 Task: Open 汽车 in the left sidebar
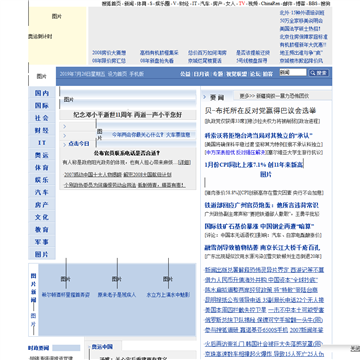42,192
